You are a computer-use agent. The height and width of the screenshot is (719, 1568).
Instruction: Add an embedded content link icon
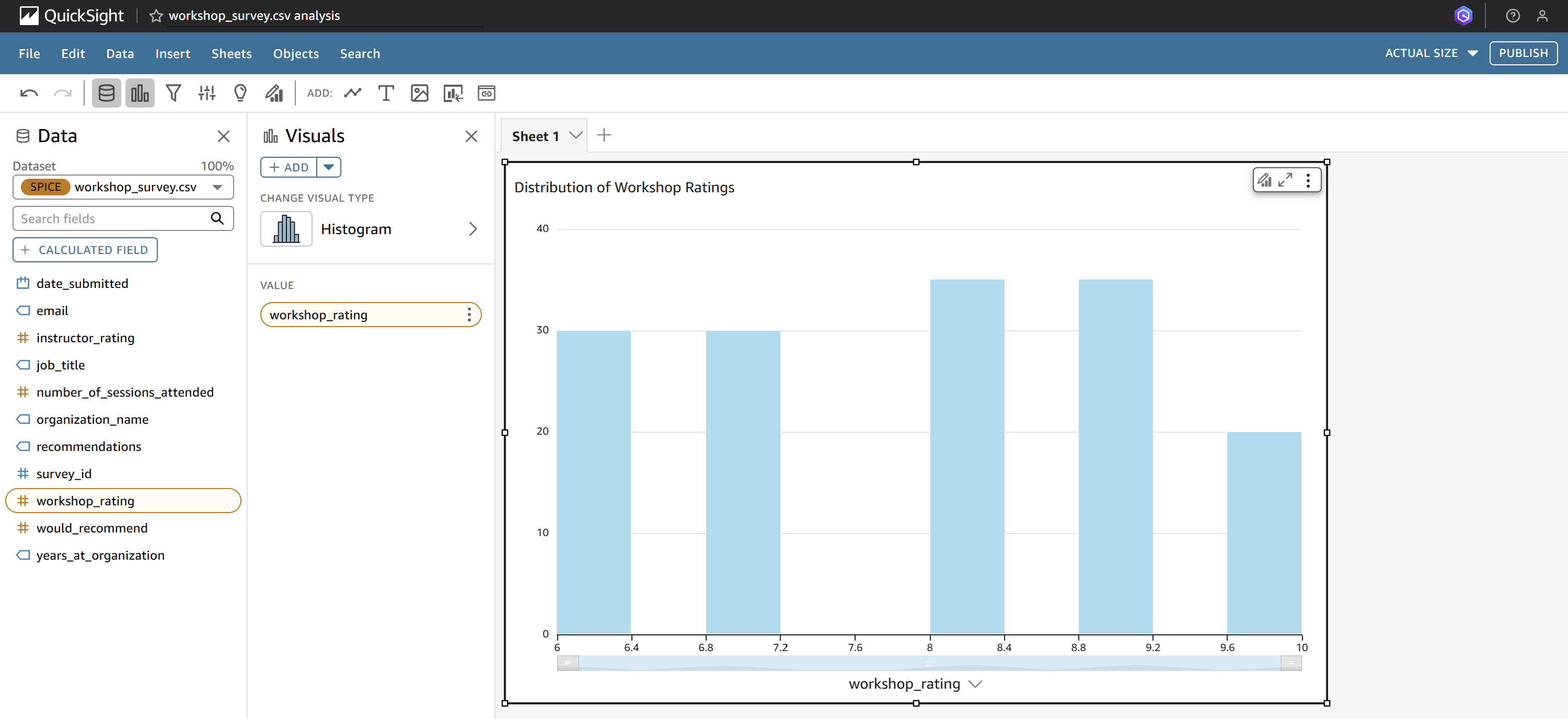487,93
